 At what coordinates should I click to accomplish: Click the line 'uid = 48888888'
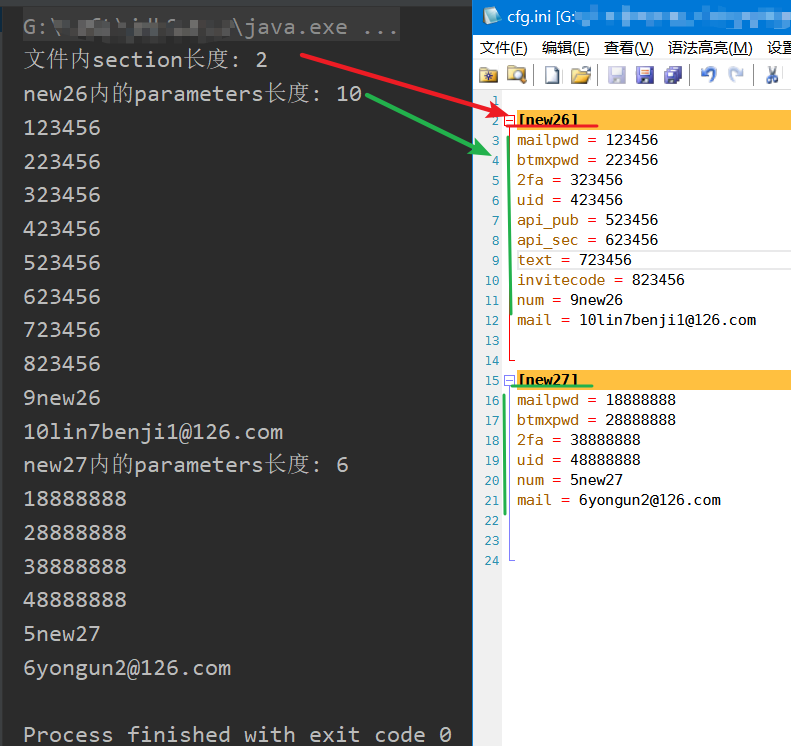click(579, 460)
